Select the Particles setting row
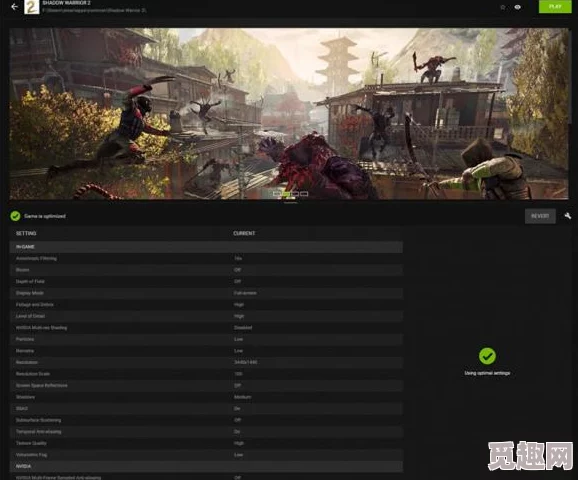The width and height of the screenshot is (578, 480). pyautogui.click(x=206, y=339)
